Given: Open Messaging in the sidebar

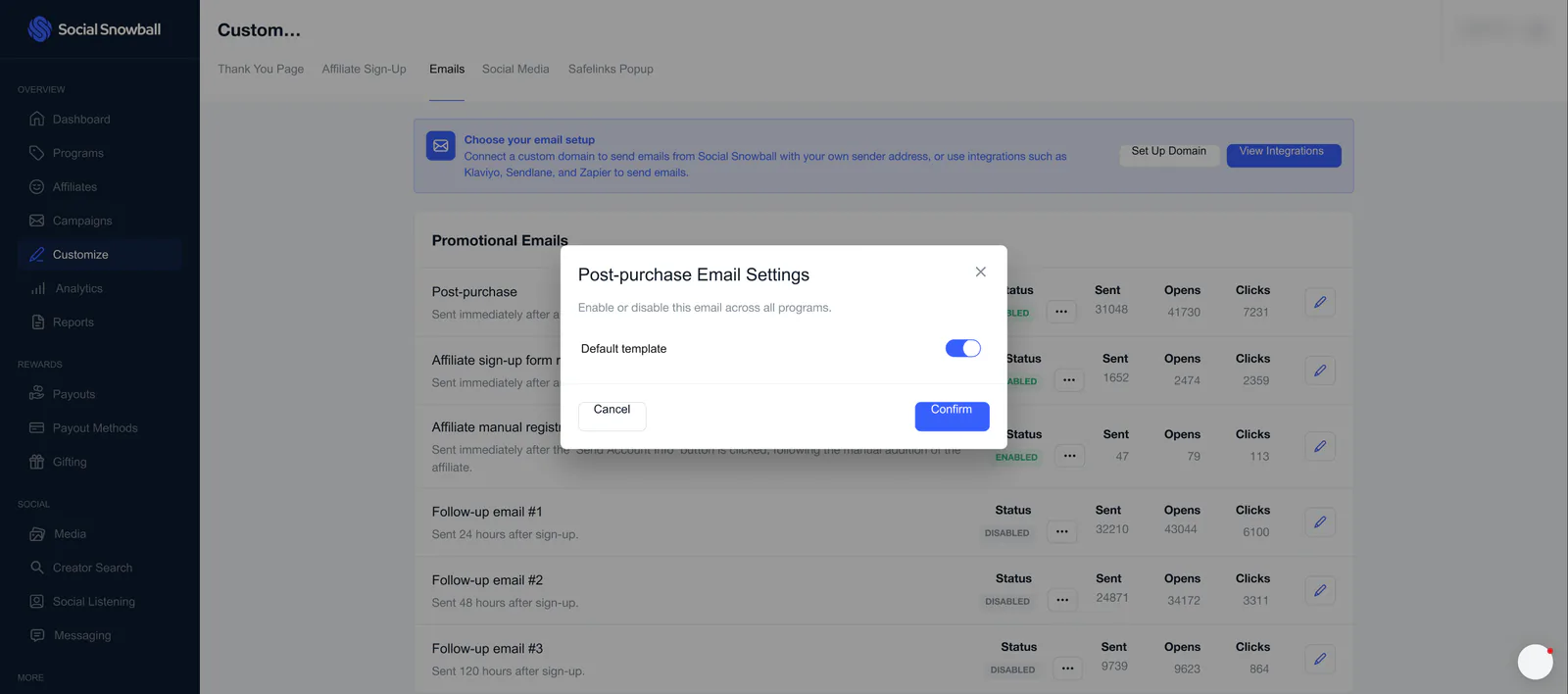Looking at the screenshot, I should click(x=82, y=635).
